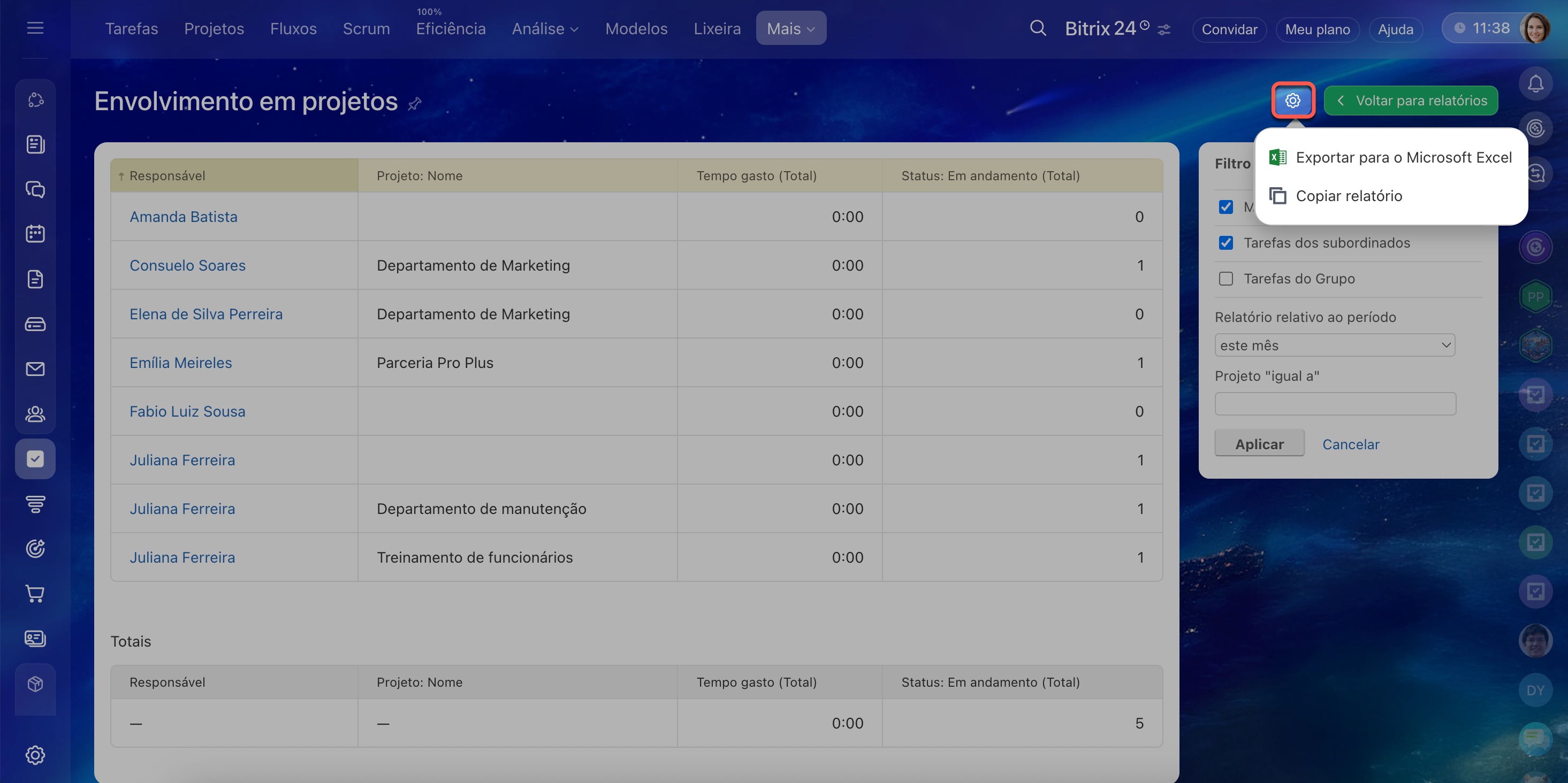Open the calendar icon in left sidebar
This screenshot has width=1568, height=783.
coord(35,234)
